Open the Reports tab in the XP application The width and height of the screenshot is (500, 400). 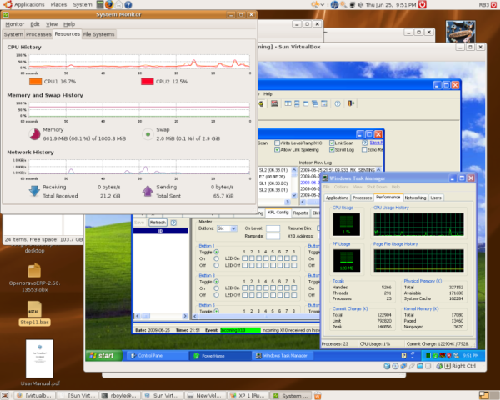pos(300,213)
